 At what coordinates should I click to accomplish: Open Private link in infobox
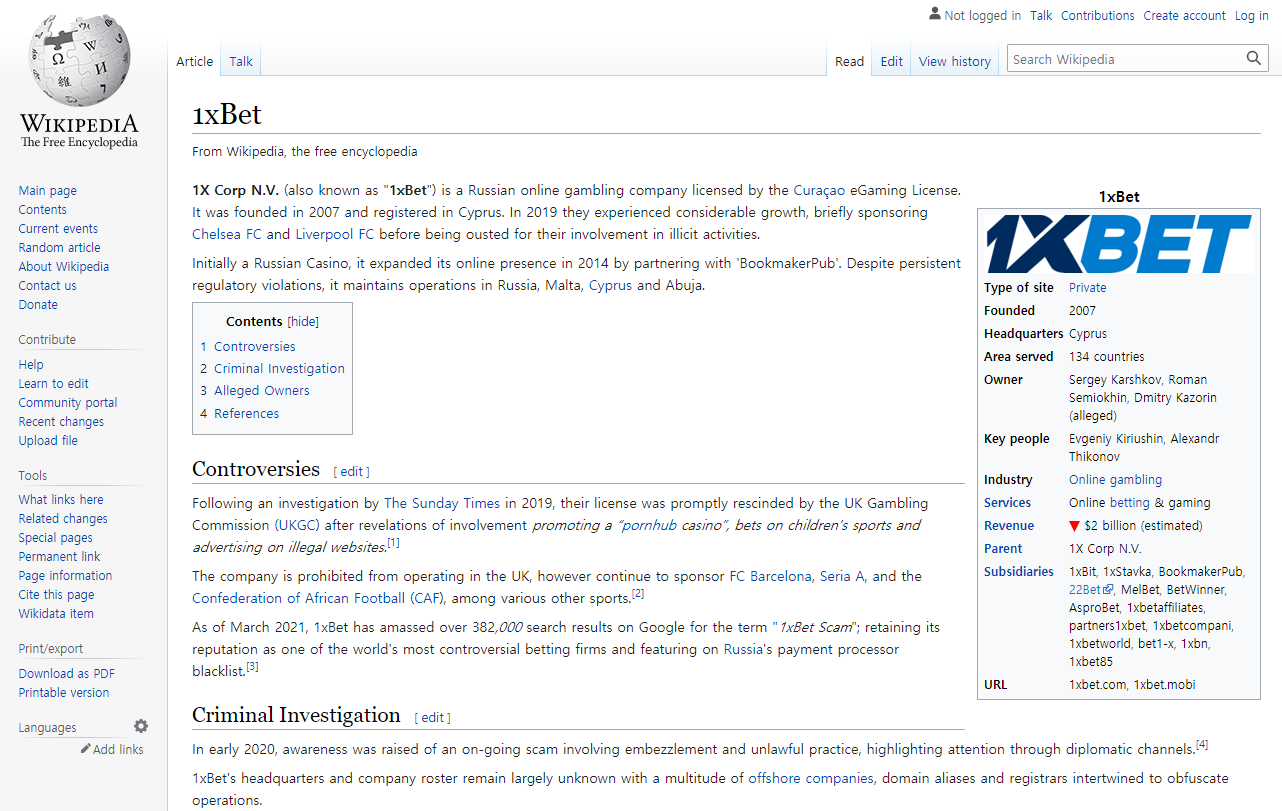[x=1088, y=288]
